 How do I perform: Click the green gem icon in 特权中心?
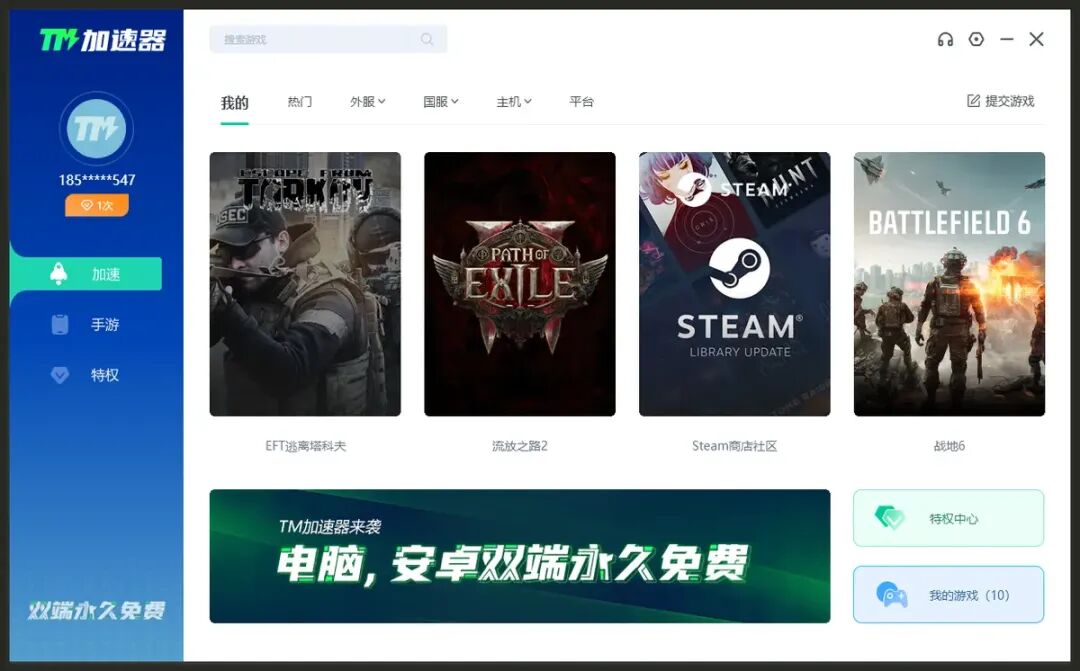[x=889, y=517]
